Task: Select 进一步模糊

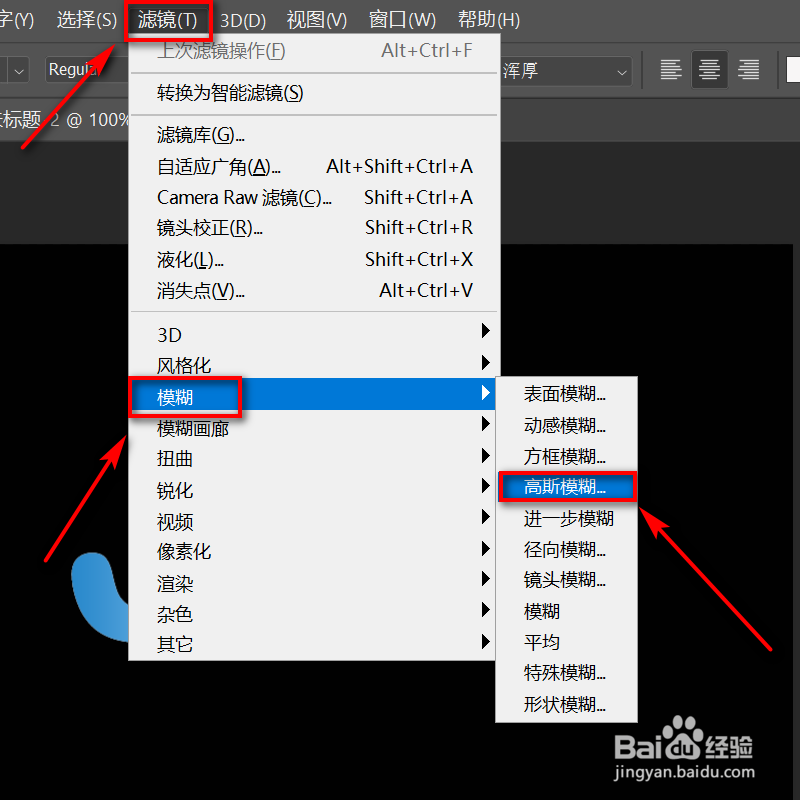Action: click(x=566, y=518)
